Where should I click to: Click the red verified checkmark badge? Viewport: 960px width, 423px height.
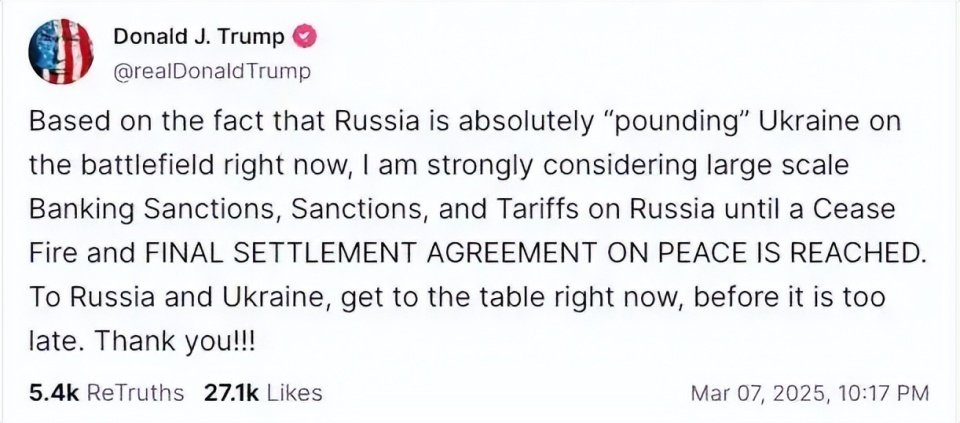304,39
